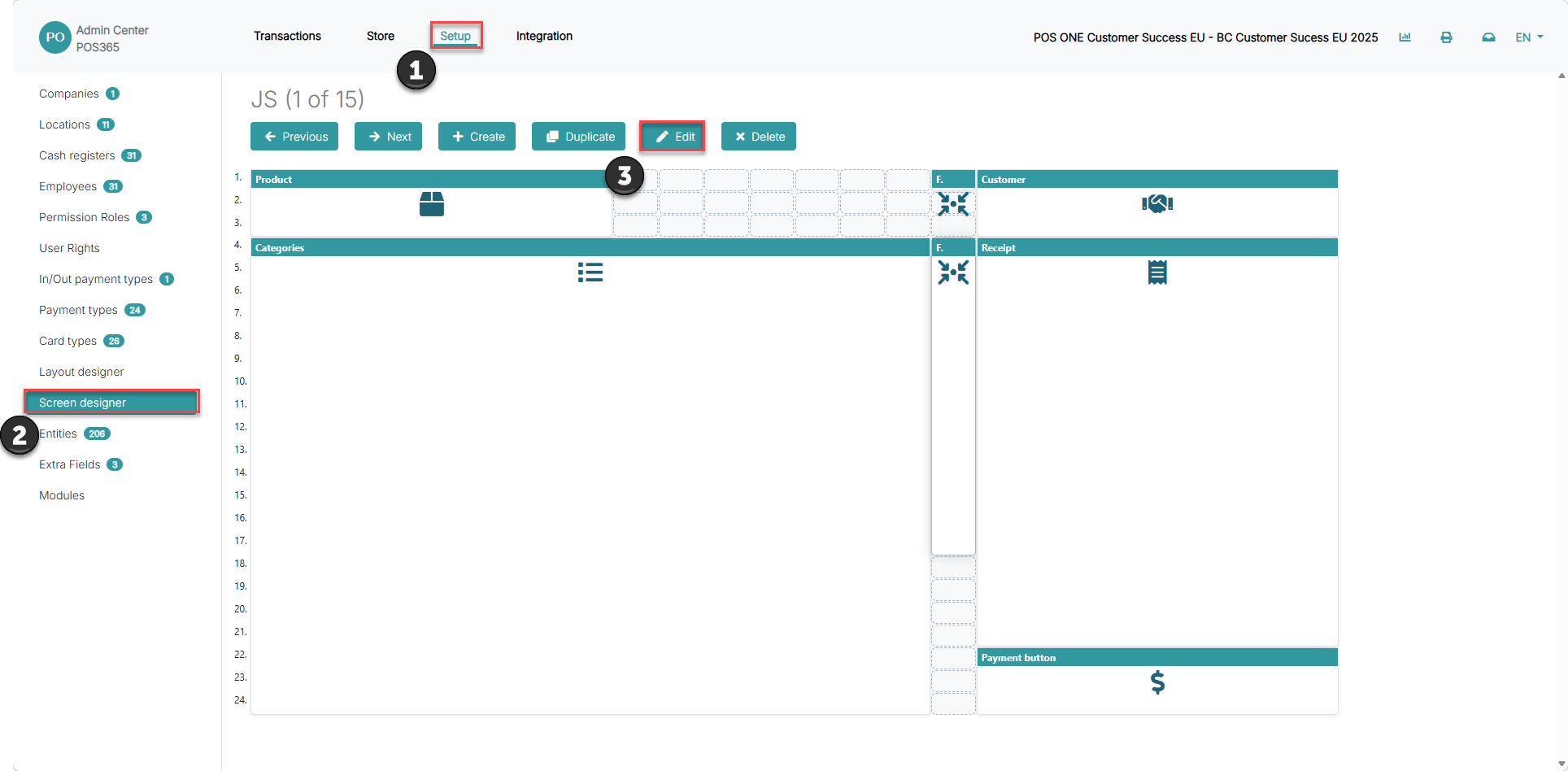Go to Next screen design

coord(388,137)
